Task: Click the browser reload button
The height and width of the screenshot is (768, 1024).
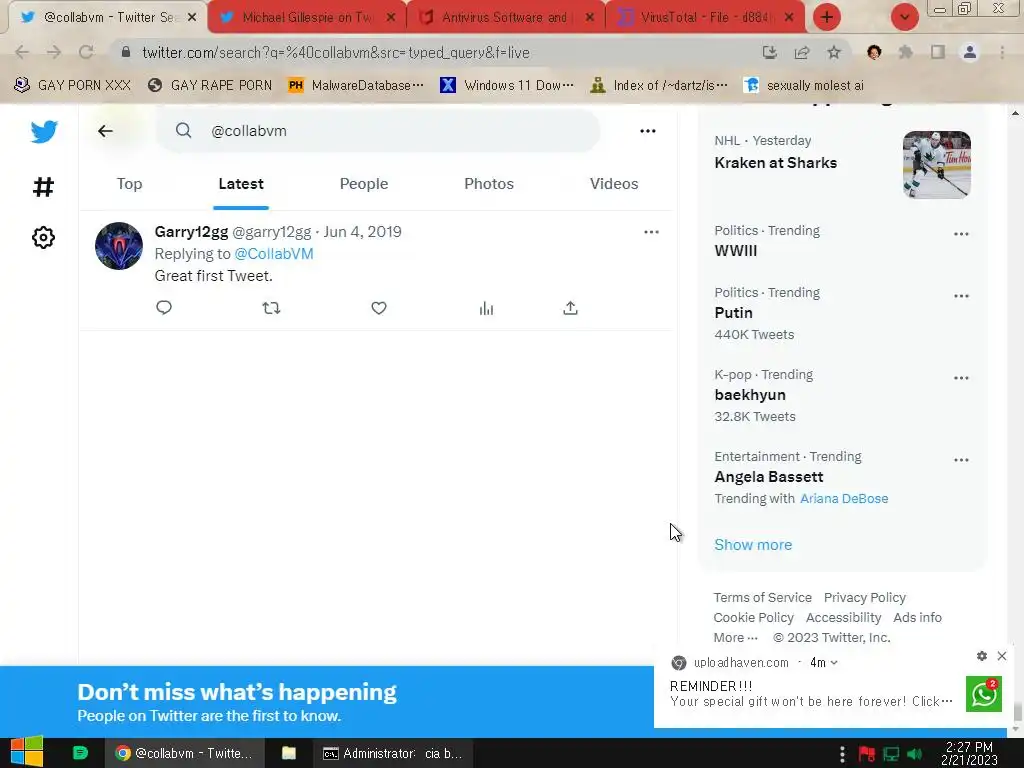Action: [86, 52]
